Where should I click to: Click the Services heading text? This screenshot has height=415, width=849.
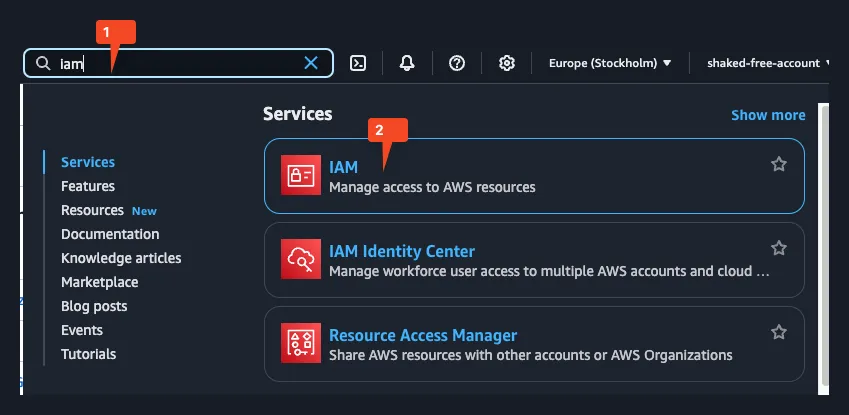point(298,114)
